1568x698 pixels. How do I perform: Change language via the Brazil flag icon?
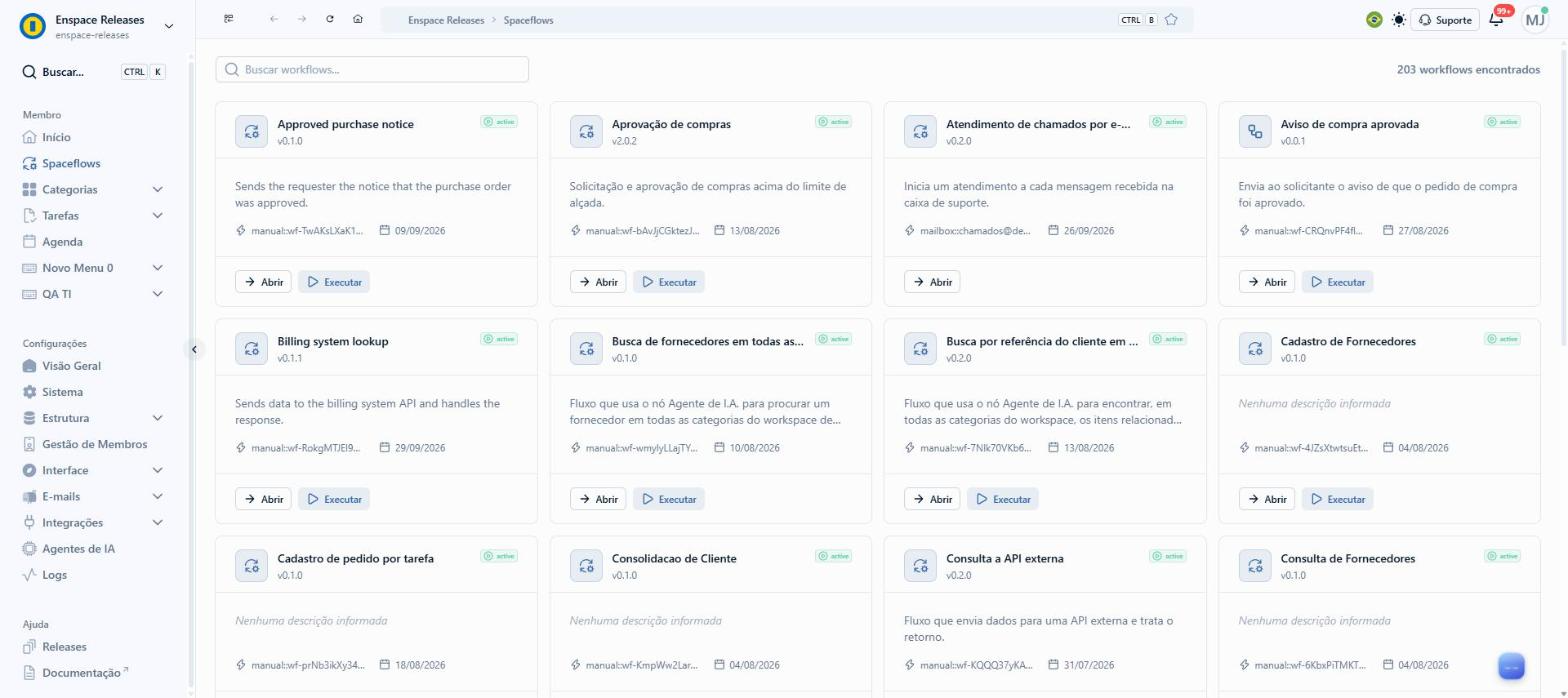click(x=1374, y=20)
